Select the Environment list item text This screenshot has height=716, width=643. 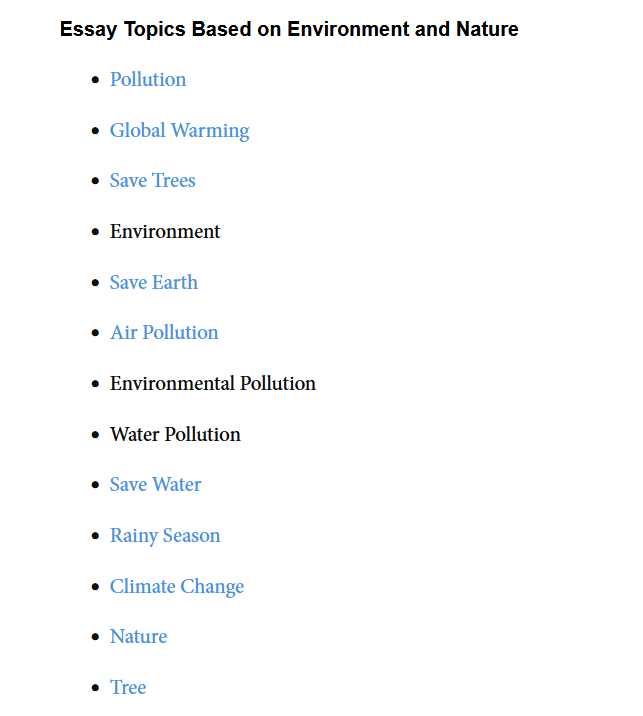[x=165, y=232]
